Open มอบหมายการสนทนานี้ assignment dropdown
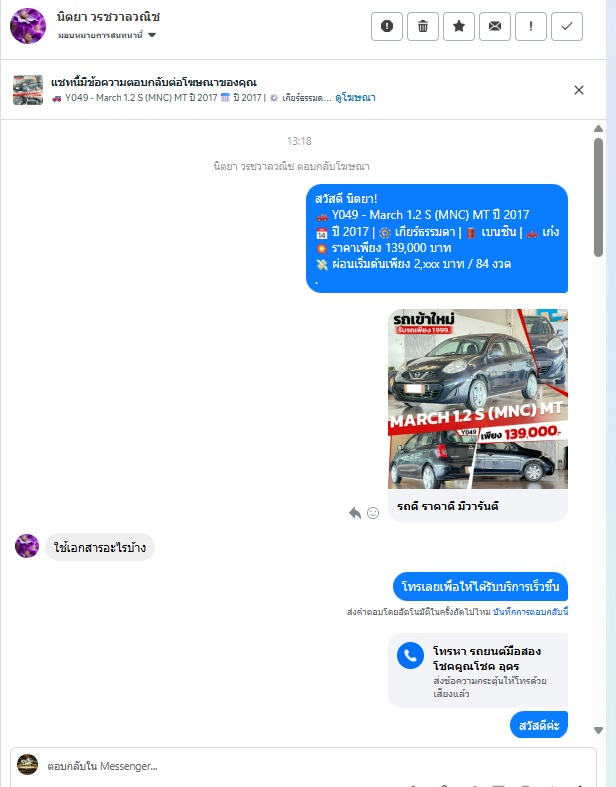 [107, 35]
